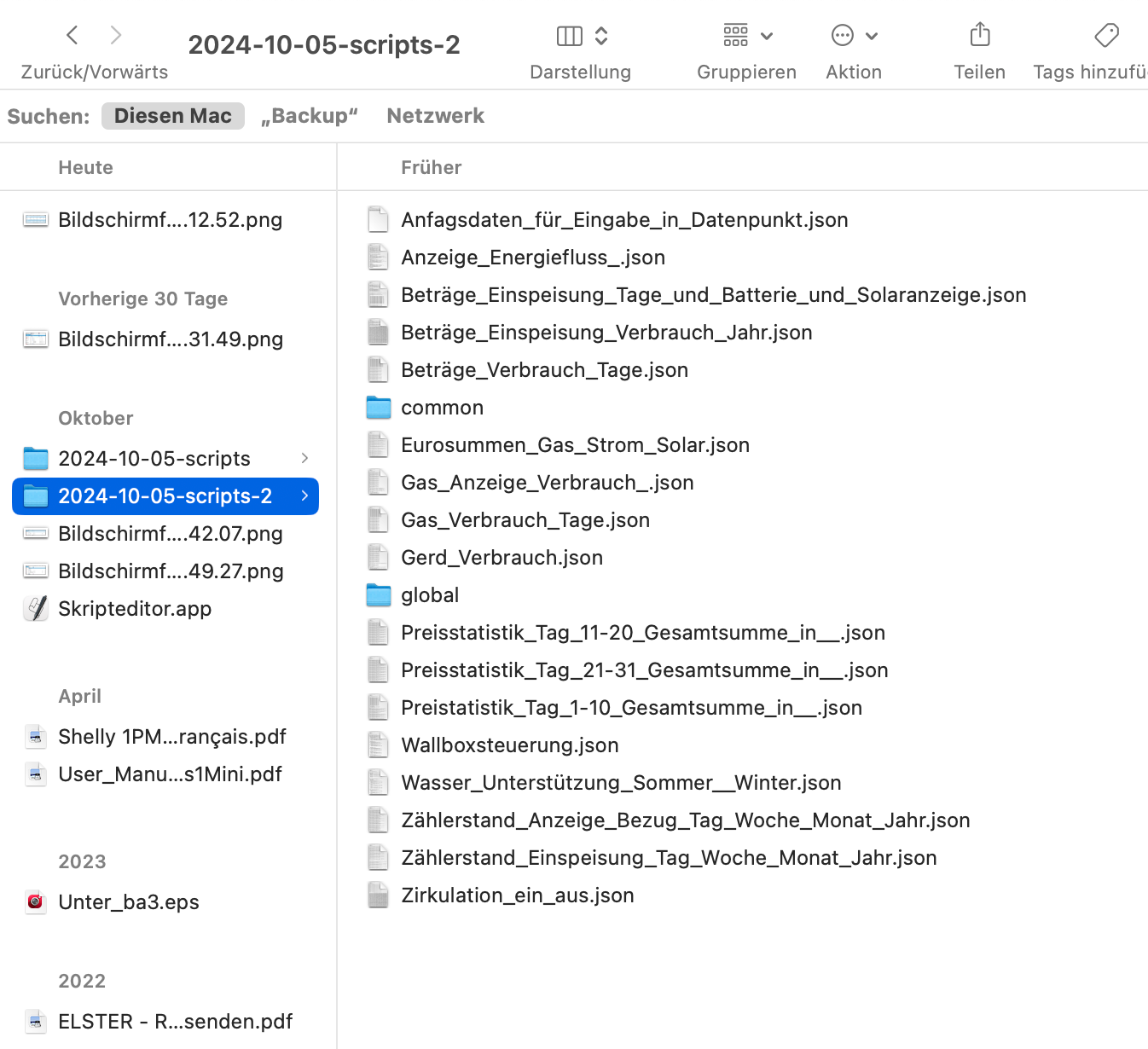1148x1049 pixels.
Task: Click the Shelly 1PM PDF file icon
Action: pyautogui.click(x=36, y=737)
